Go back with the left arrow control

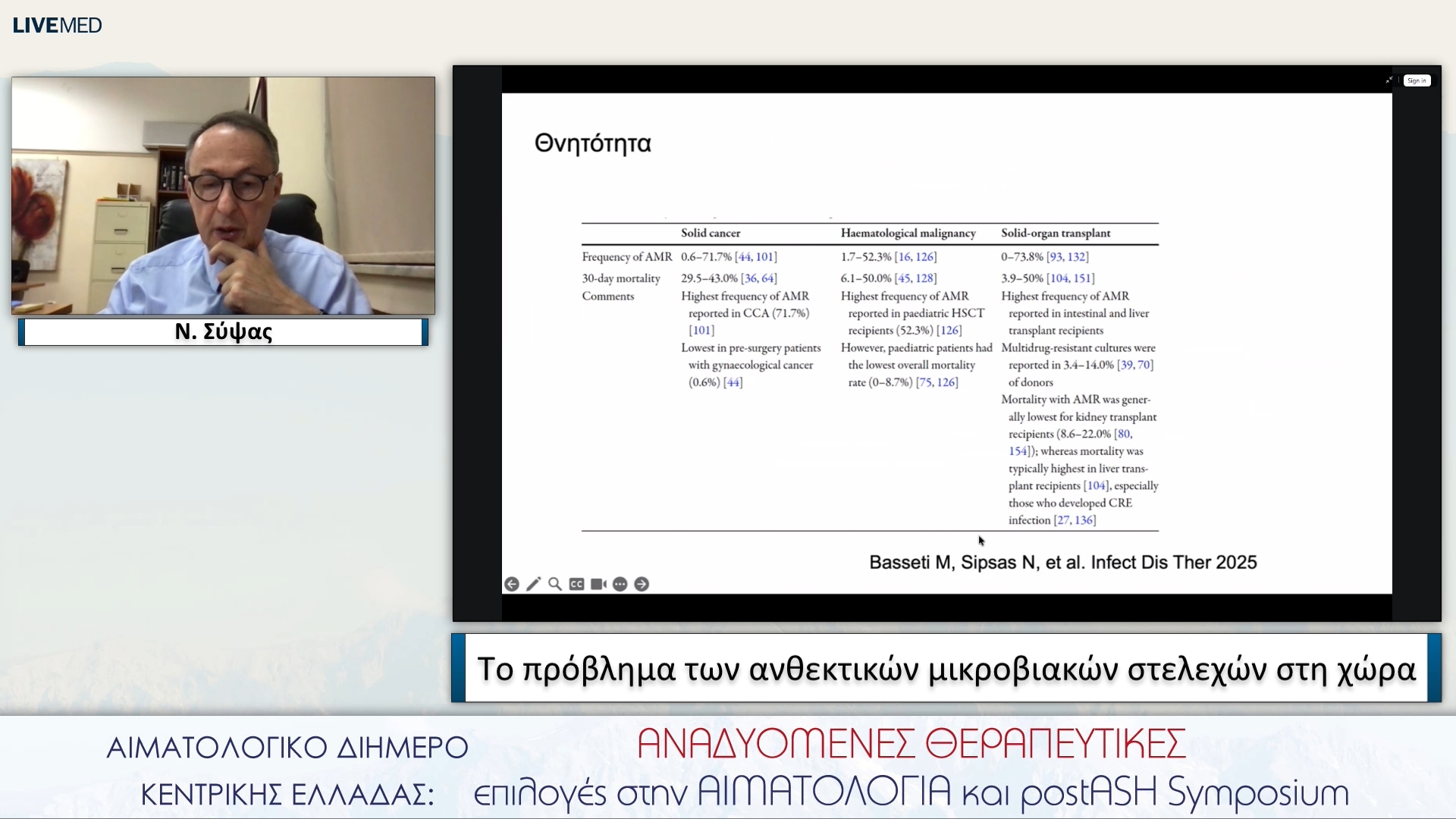point(512,584)
